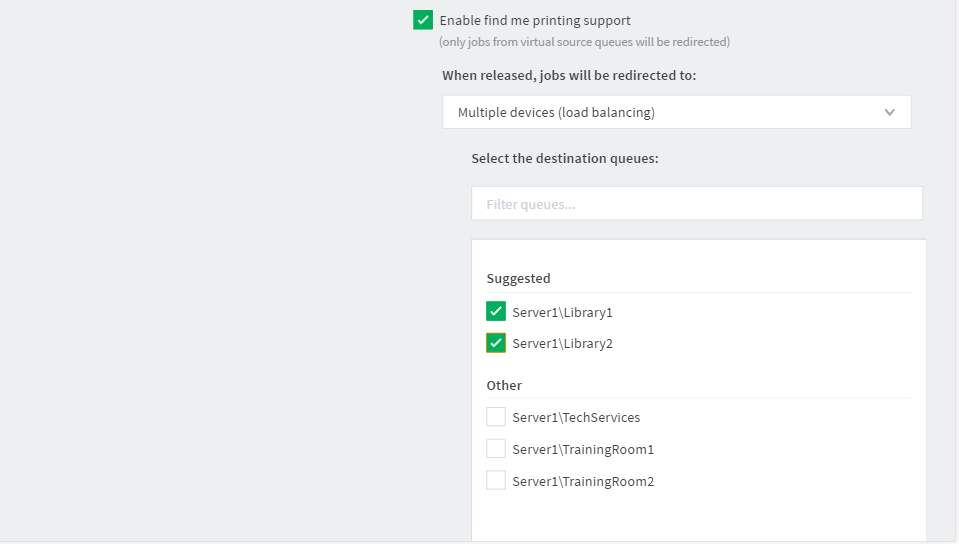Click the Server1\Library2 queue name text
Viewport: 959px width, 544px height.
pos(562,344)
